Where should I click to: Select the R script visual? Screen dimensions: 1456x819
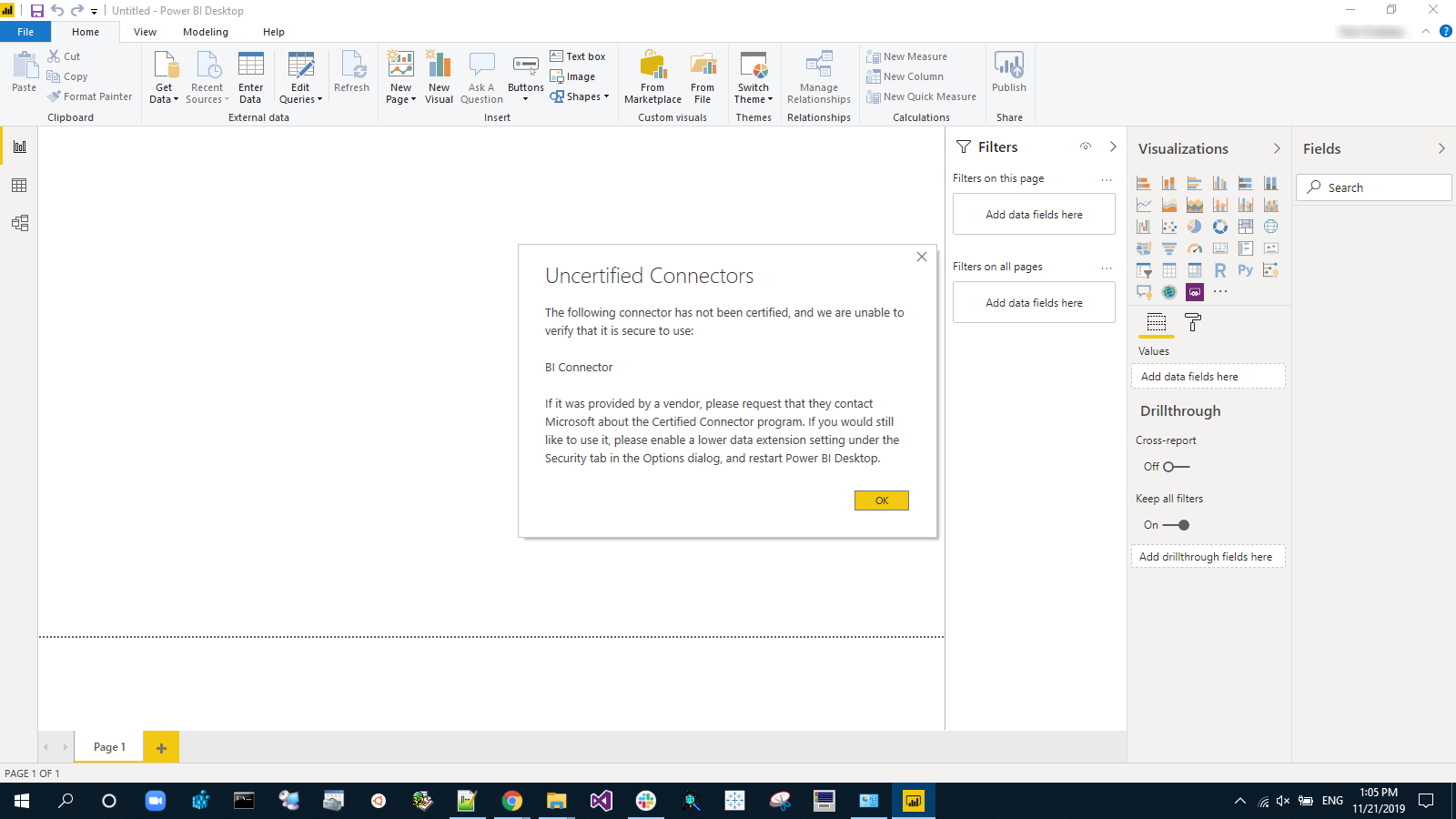click(x=1220, y=270)
